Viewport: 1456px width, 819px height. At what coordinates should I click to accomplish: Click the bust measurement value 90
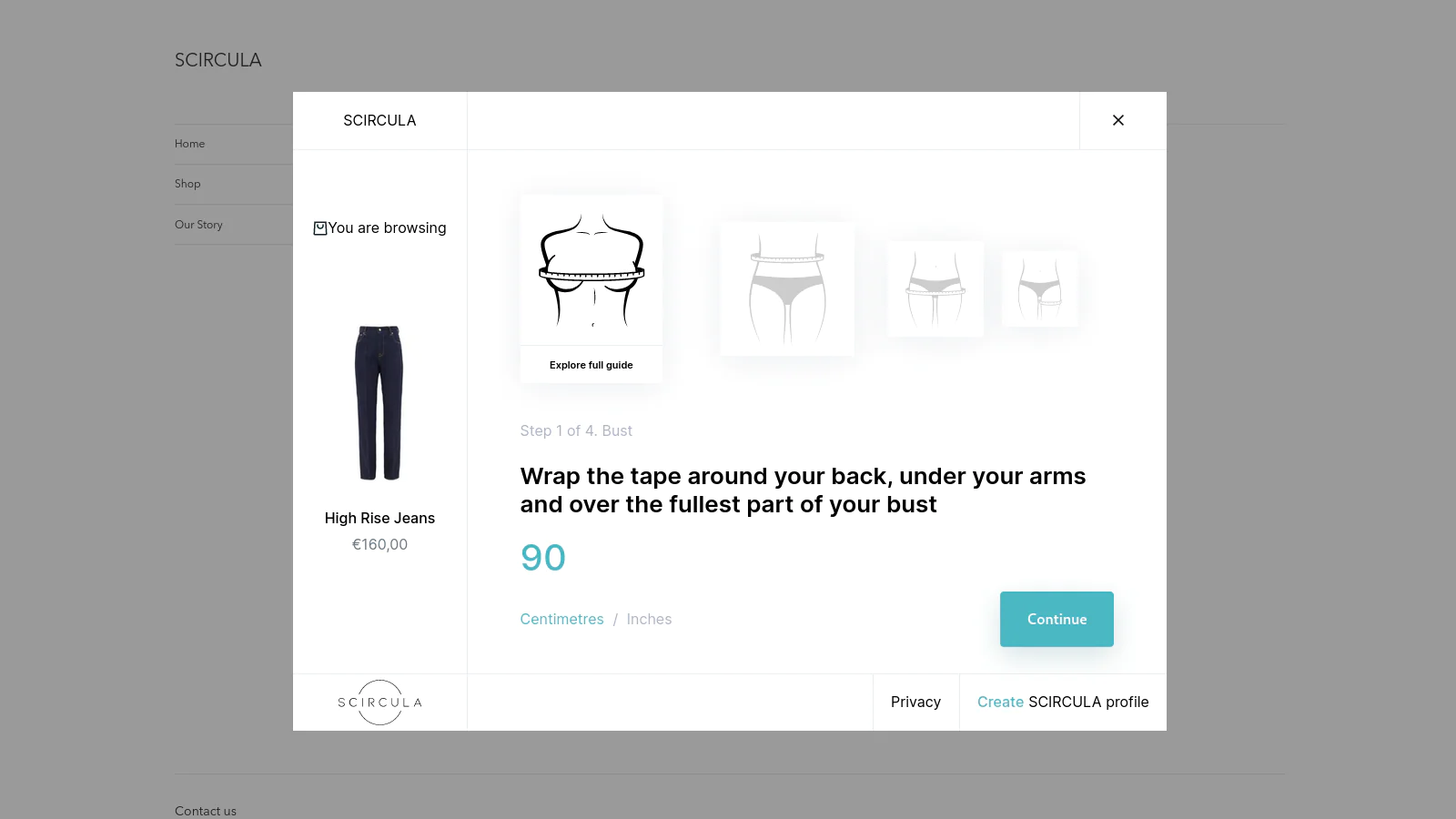coord(543,558)
